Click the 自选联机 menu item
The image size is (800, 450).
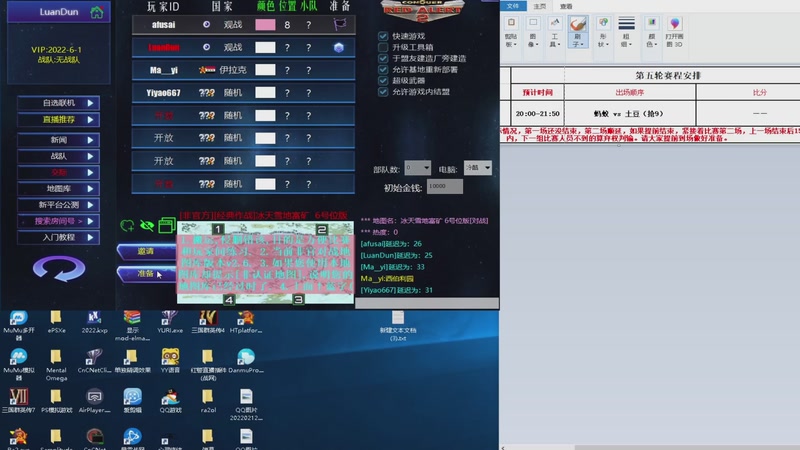click(x=59, y=103)
